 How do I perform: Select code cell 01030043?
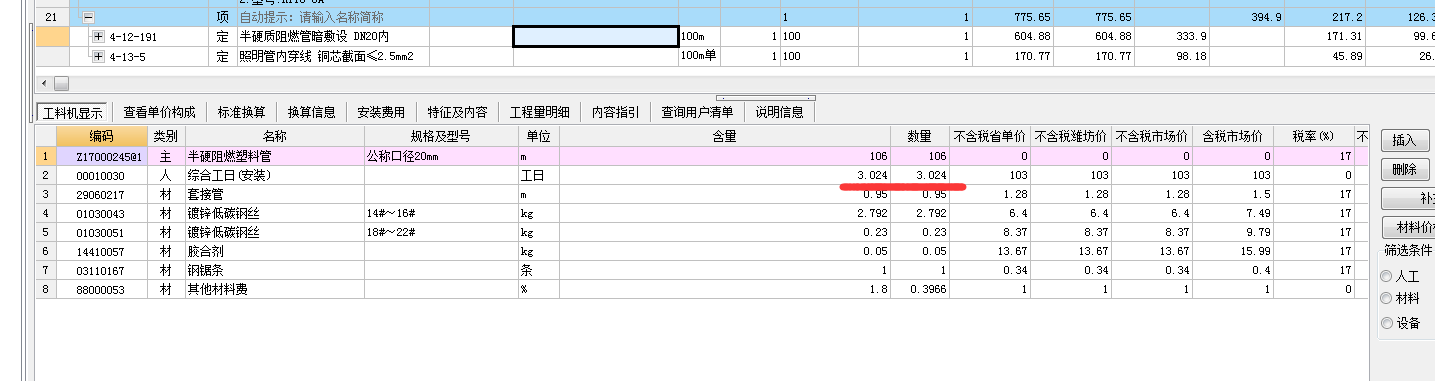101,213
